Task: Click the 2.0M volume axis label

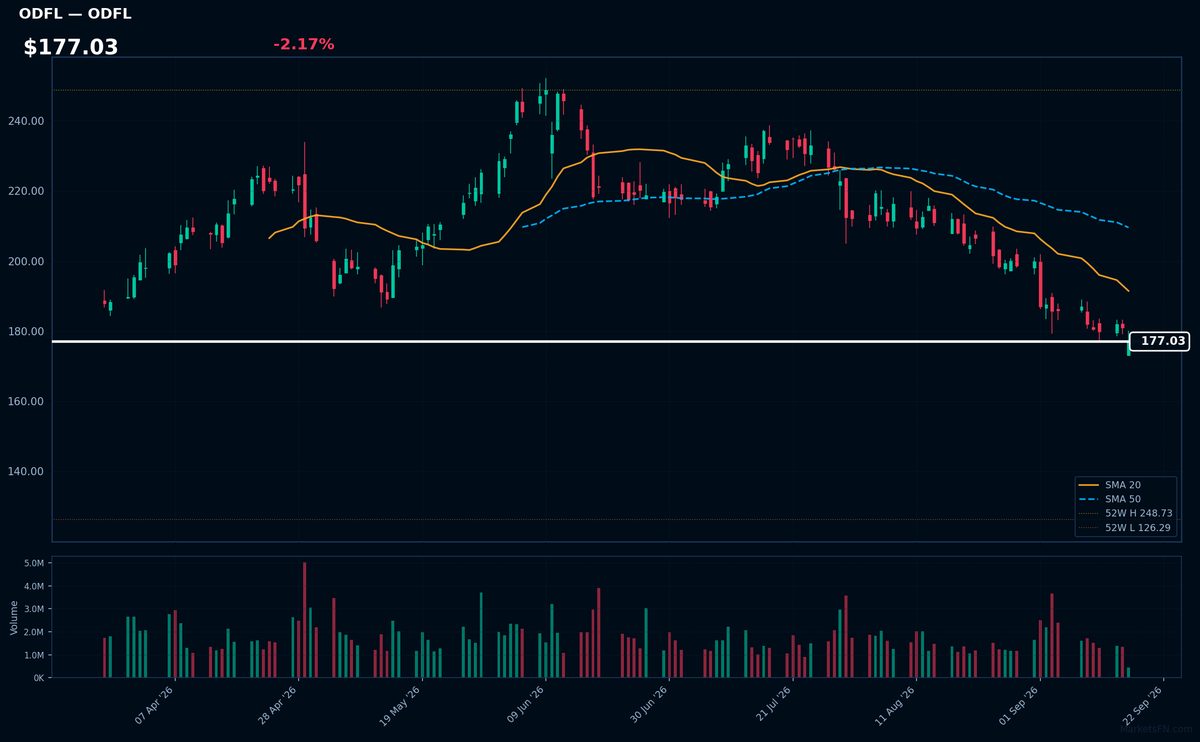Action: tap(35, 632)
